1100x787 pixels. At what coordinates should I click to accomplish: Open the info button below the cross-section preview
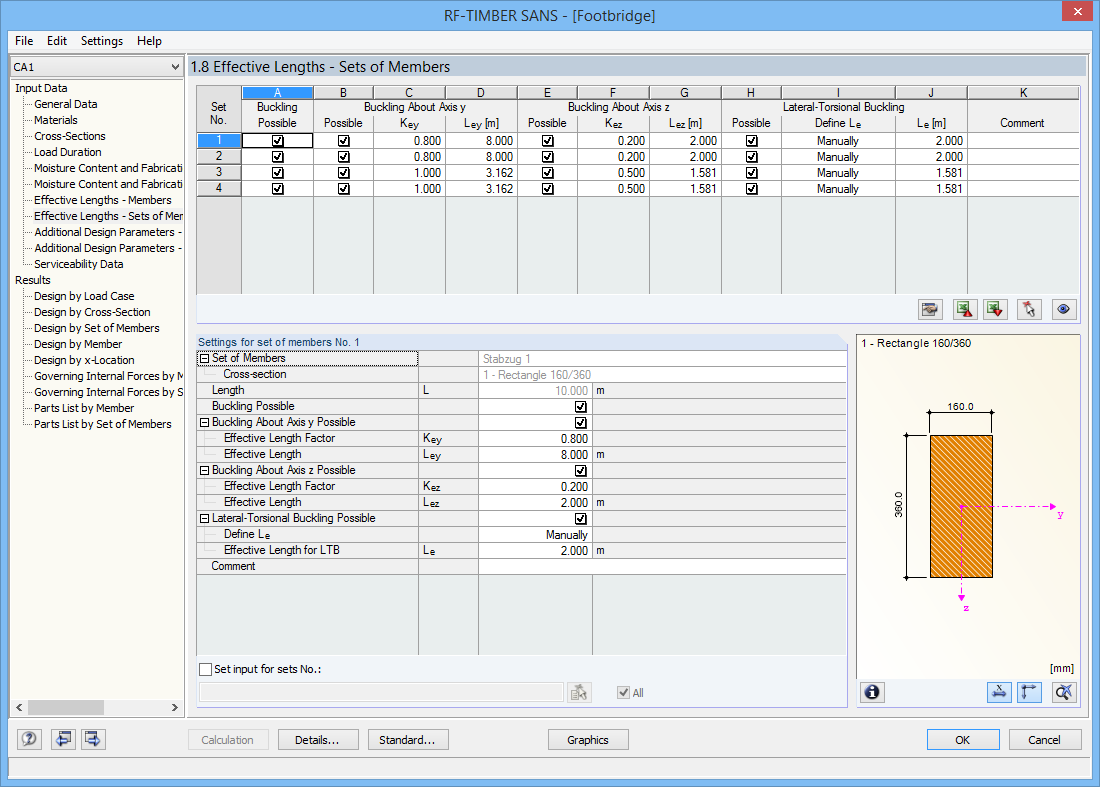click(871, 692)
